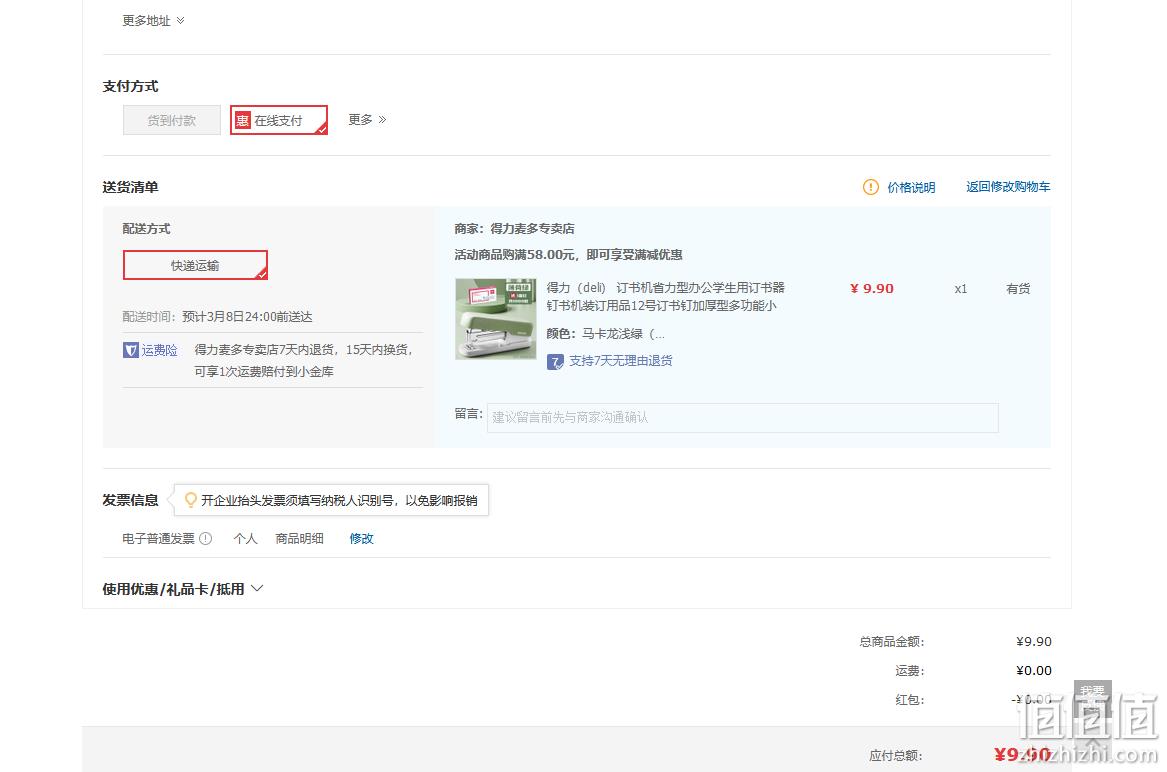Image resolution: width=1167 pixels, height=772 pixels.
Task: Open the deli stapler product thumbnail
Action: click(496, 319)
